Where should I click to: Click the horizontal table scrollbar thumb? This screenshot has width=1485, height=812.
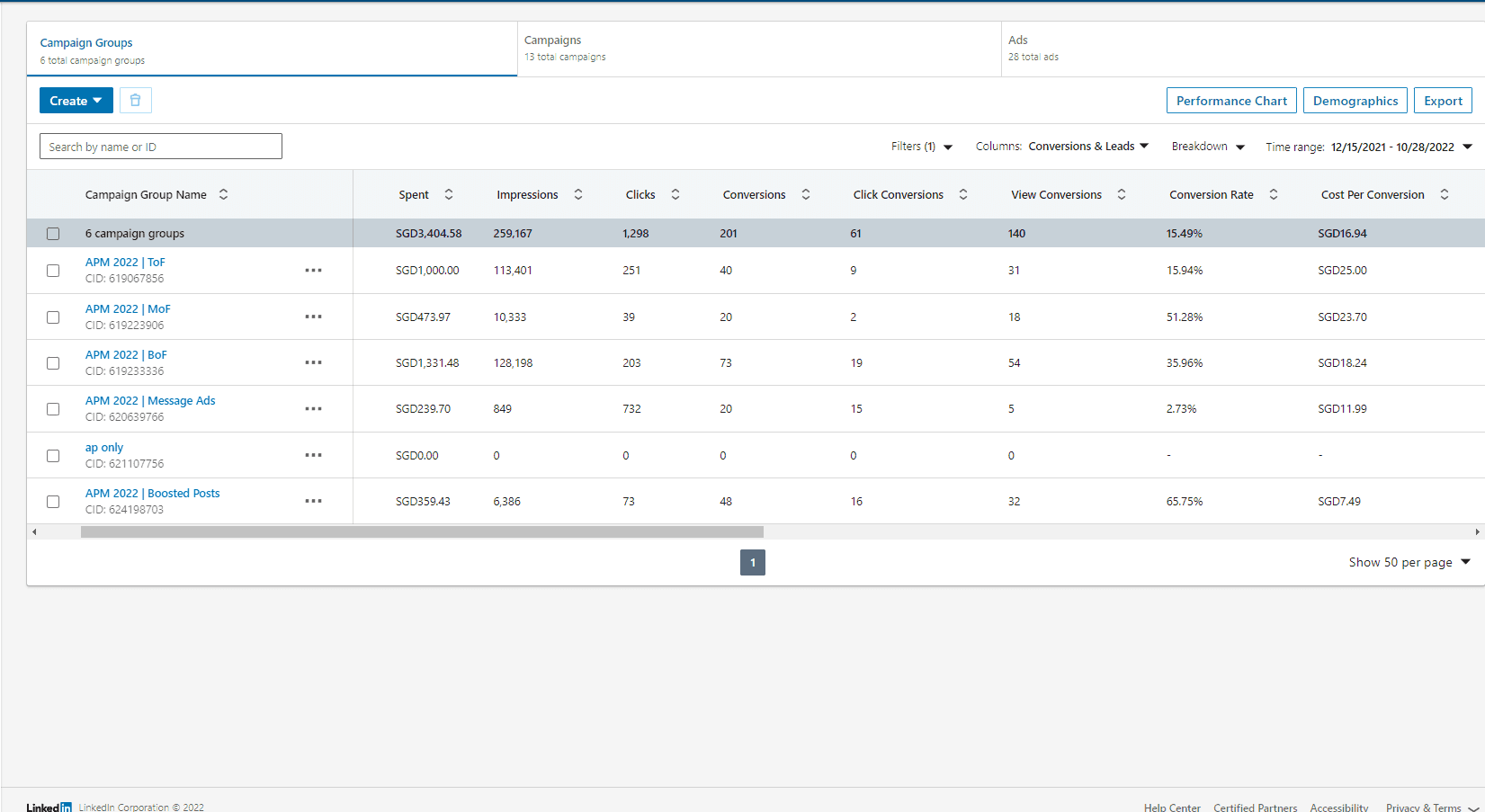point(422,531)
